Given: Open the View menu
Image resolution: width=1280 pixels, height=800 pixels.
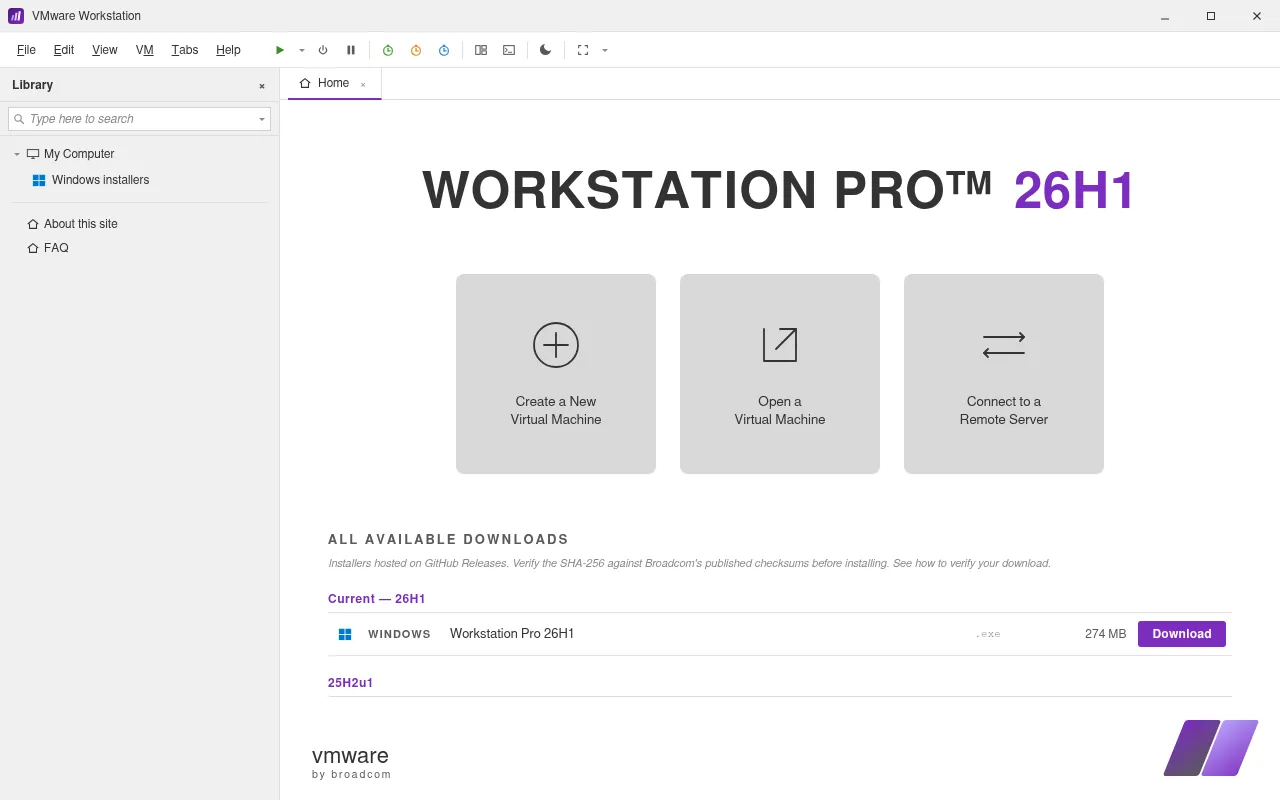Looking at the screenshot, I should click(x=105, y=50).
